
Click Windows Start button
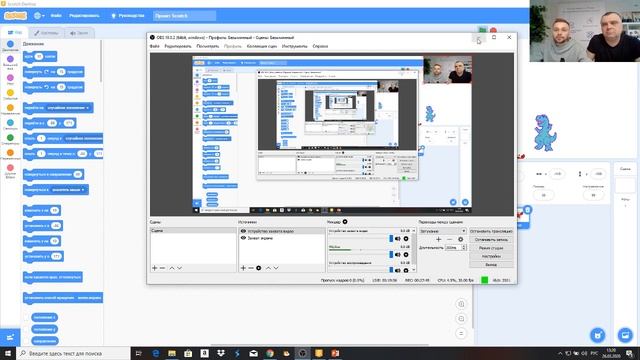(x=8, y=353)
